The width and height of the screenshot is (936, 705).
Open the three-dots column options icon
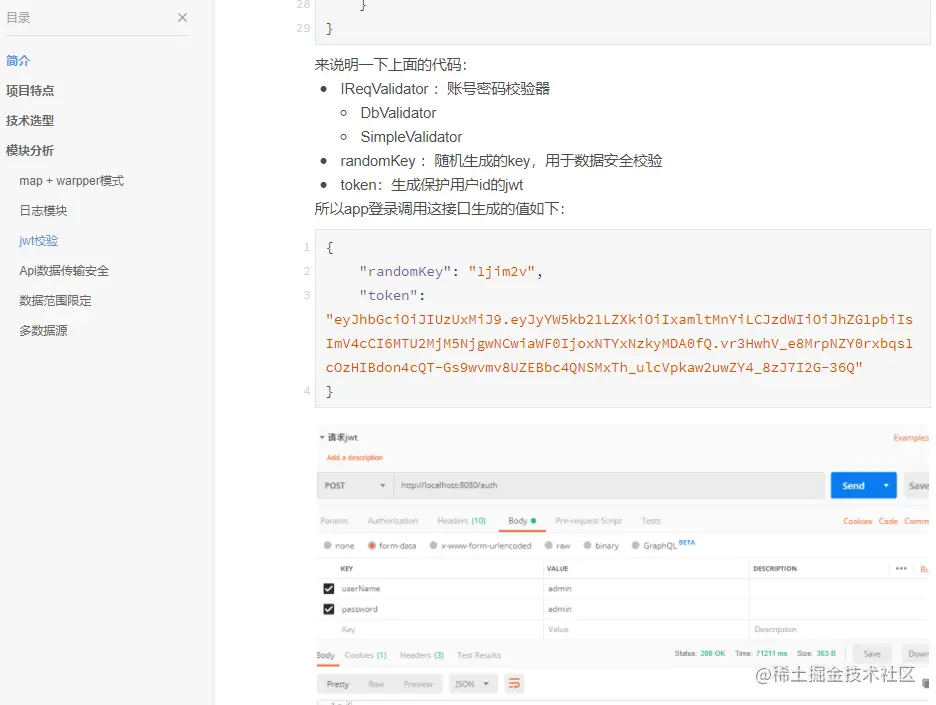pos(901,568)
